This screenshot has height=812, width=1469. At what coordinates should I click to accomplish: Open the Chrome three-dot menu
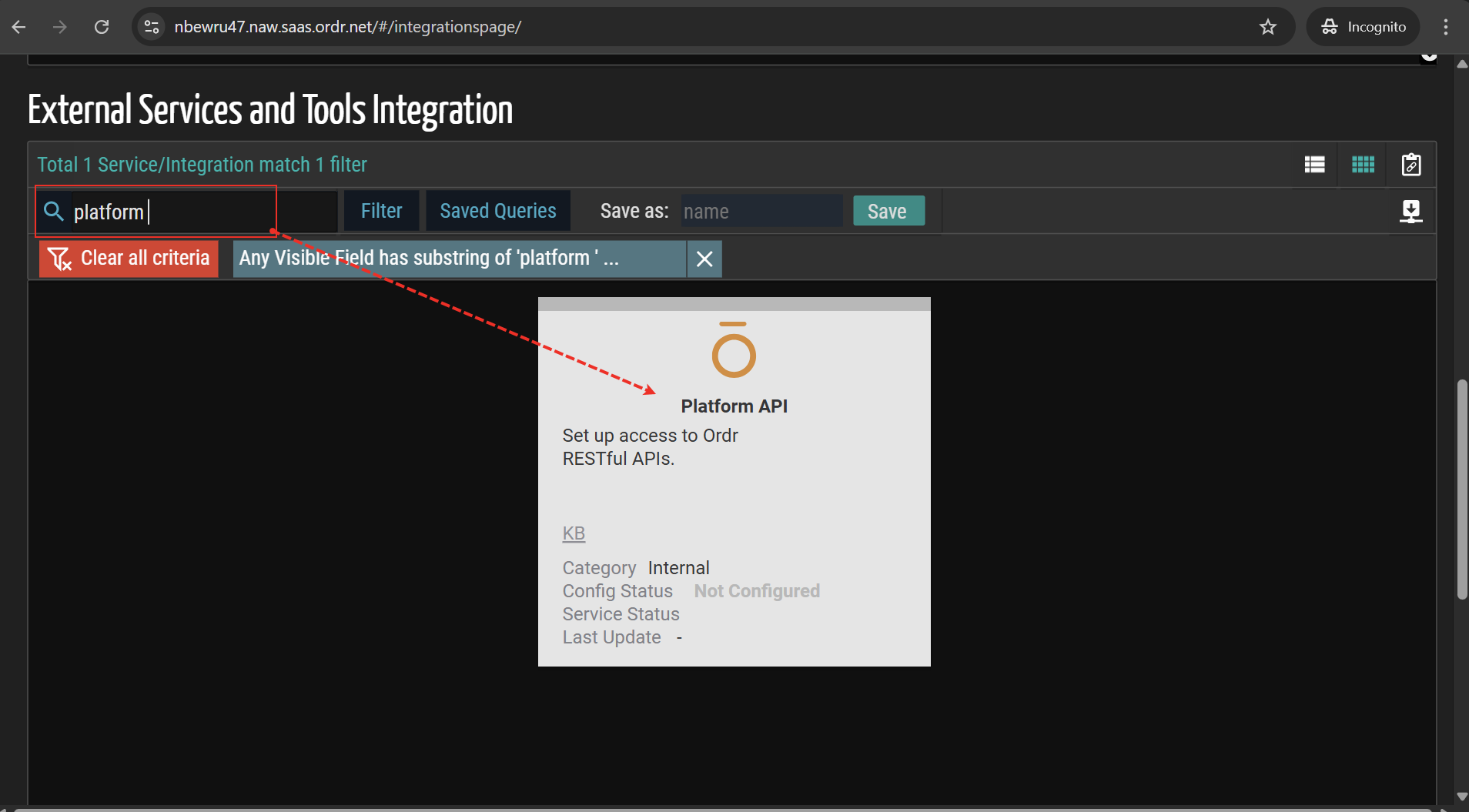[x=1445, y=27]
